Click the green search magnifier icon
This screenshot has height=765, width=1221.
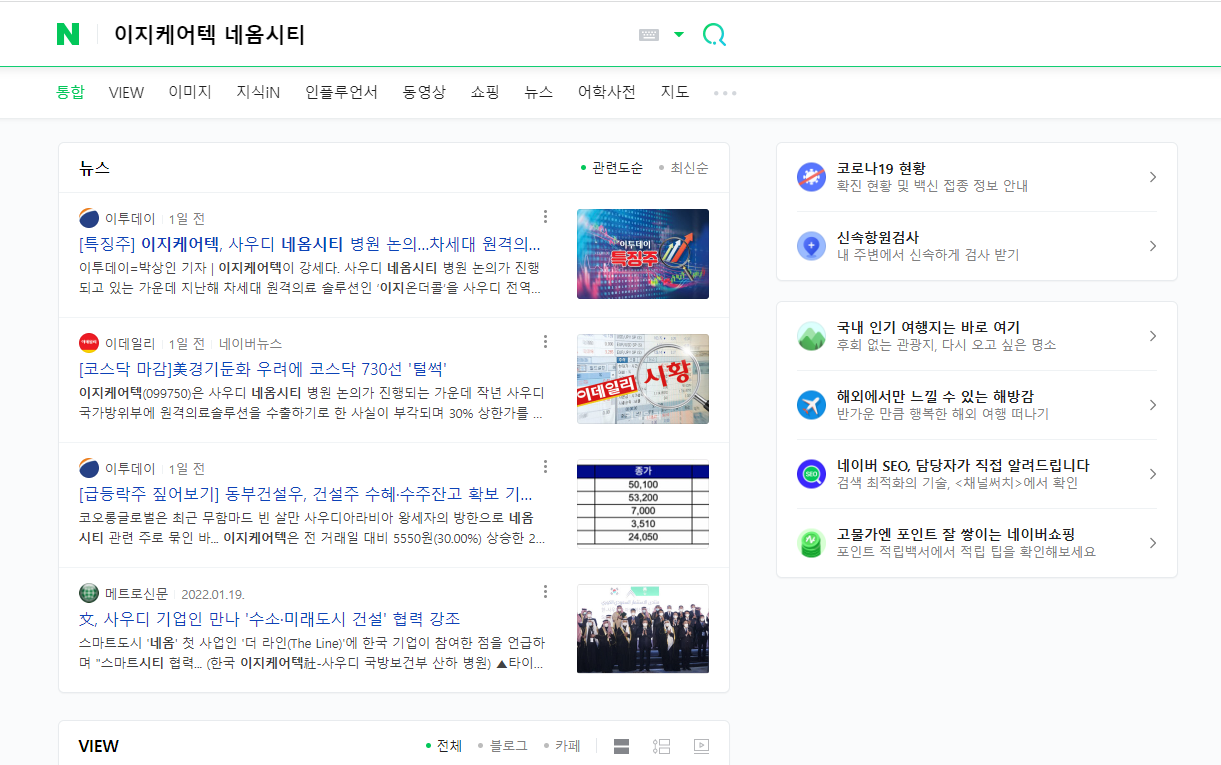714,35
